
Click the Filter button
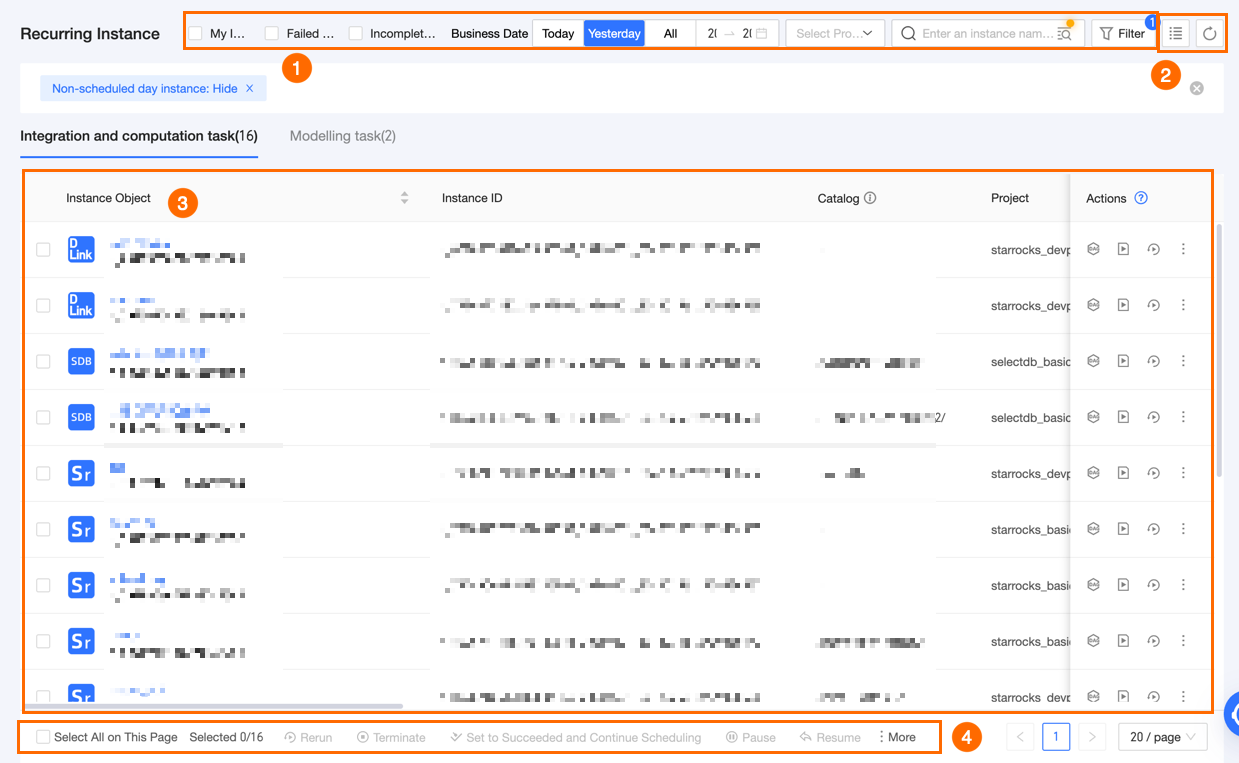click(x=1122, y=34)
